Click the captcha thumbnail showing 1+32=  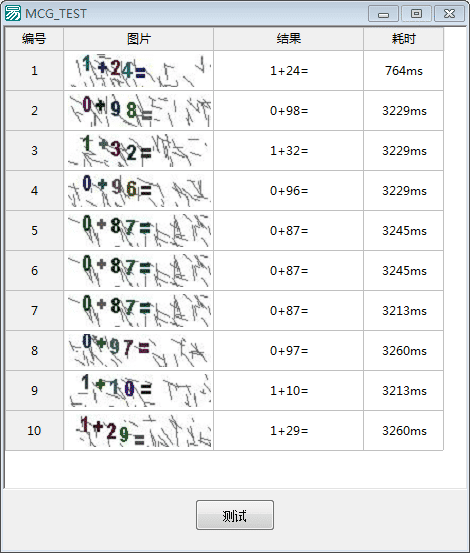pyautogui.click(x=139, y=151)
